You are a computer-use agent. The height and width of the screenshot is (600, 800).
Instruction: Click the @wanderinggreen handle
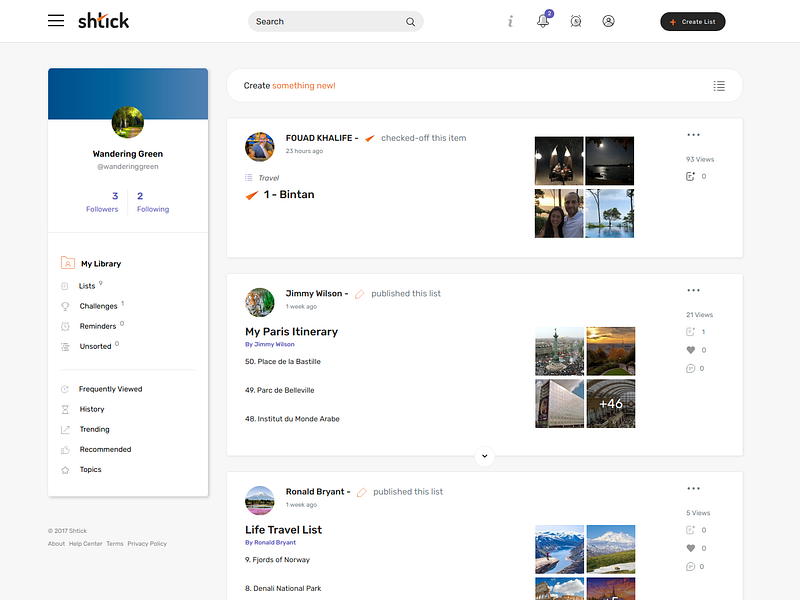[x=128, y=167]
